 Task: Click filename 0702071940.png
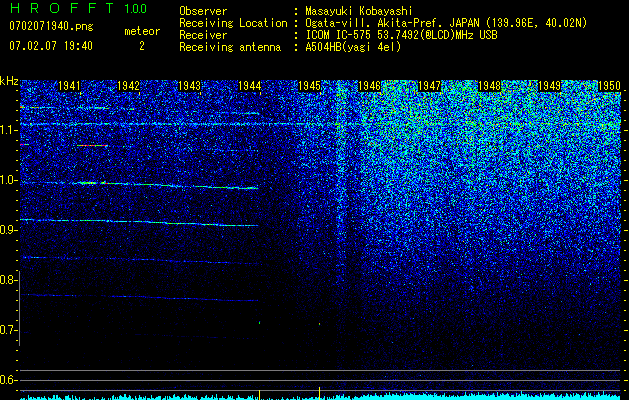tap(51, 26)
